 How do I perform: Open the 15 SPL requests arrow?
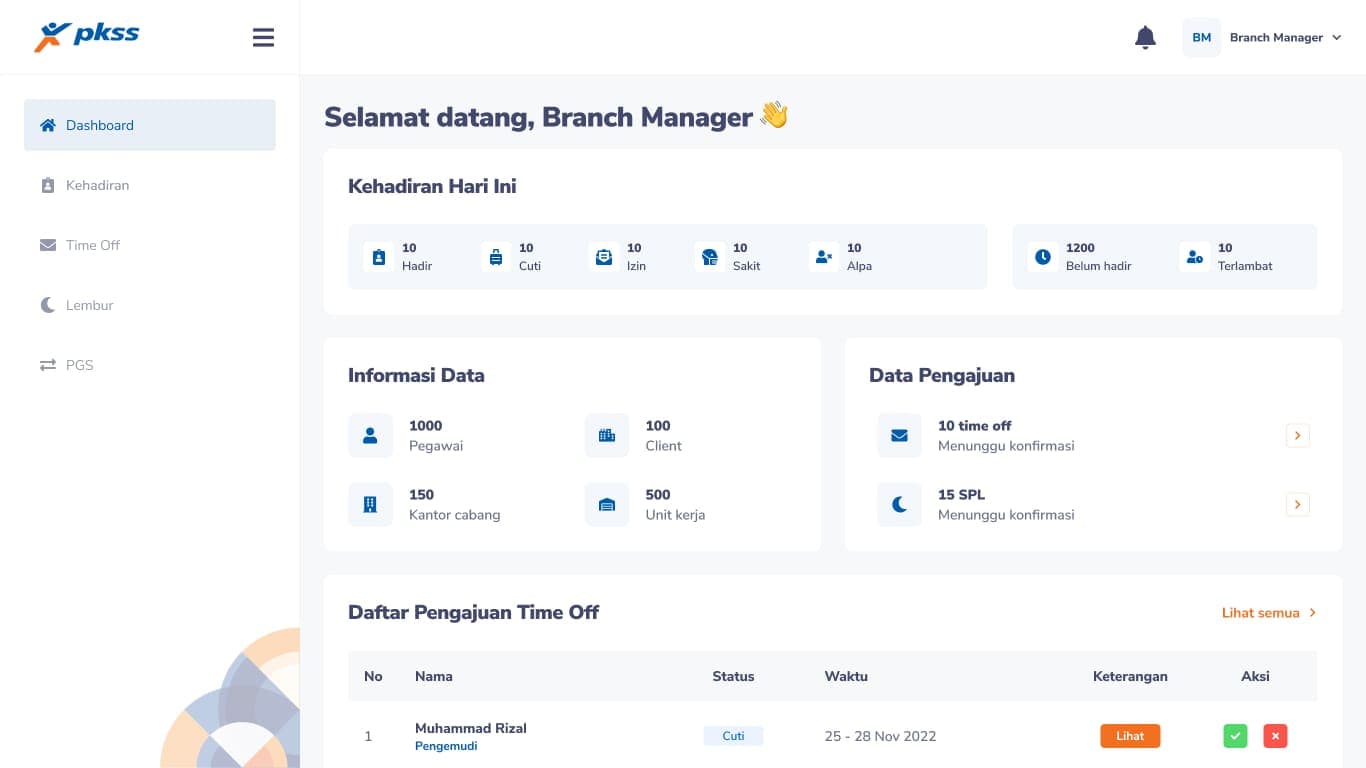(1297, 504)
